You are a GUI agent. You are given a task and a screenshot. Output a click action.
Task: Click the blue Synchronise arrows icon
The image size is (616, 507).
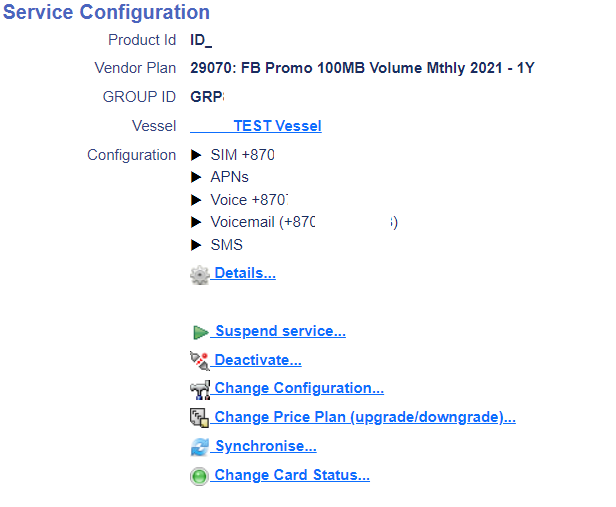click(x=200, y=447)
